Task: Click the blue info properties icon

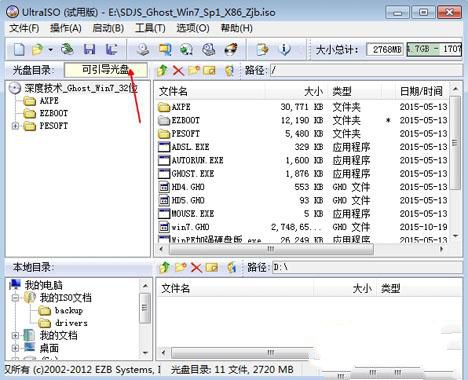Action: [x=284, y=49]
